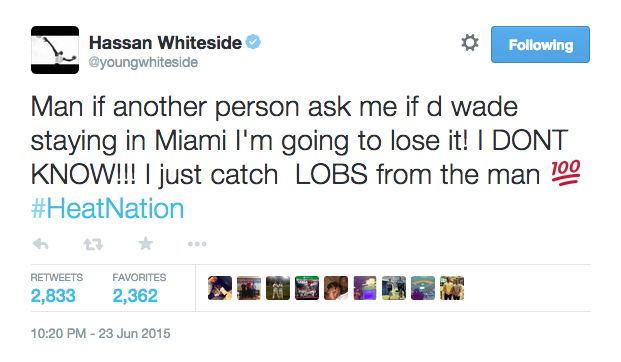Open the @youngwhiteside handle link
This screenshot has width=621, height=362.
point(143,62)
